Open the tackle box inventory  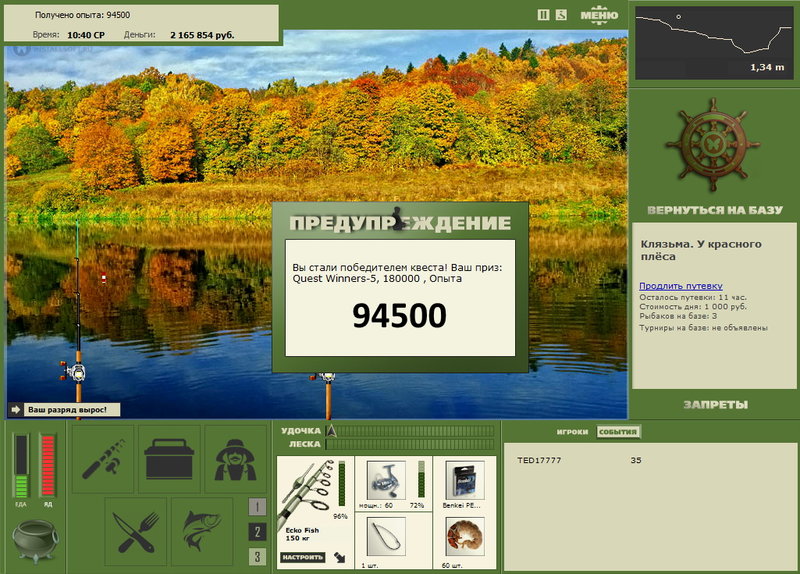pyautogui.click(x=169, y=459)
